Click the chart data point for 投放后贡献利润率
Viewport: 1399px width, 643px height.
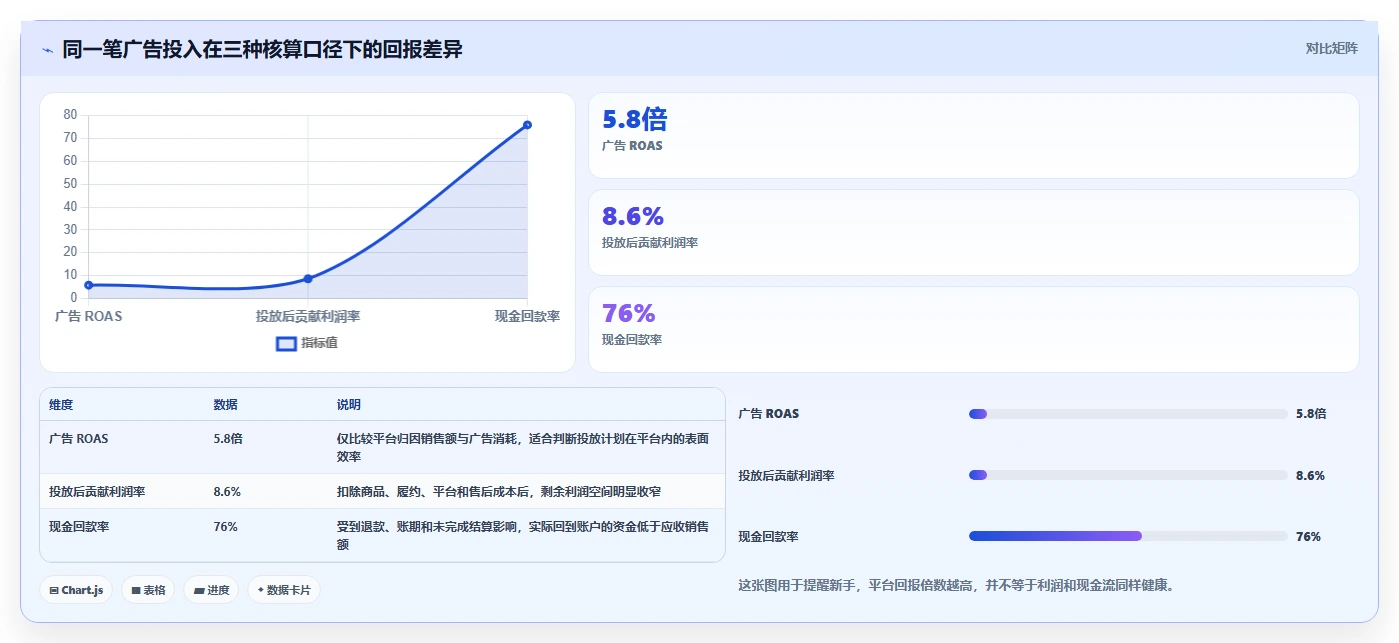308,278
